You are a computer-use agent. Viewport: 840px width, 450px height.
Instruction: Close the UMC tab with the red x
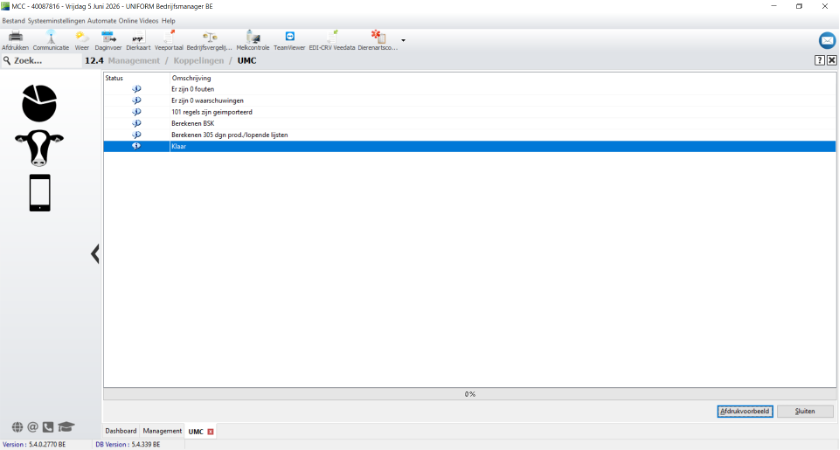pyautogui.click(x=211, y=431)
